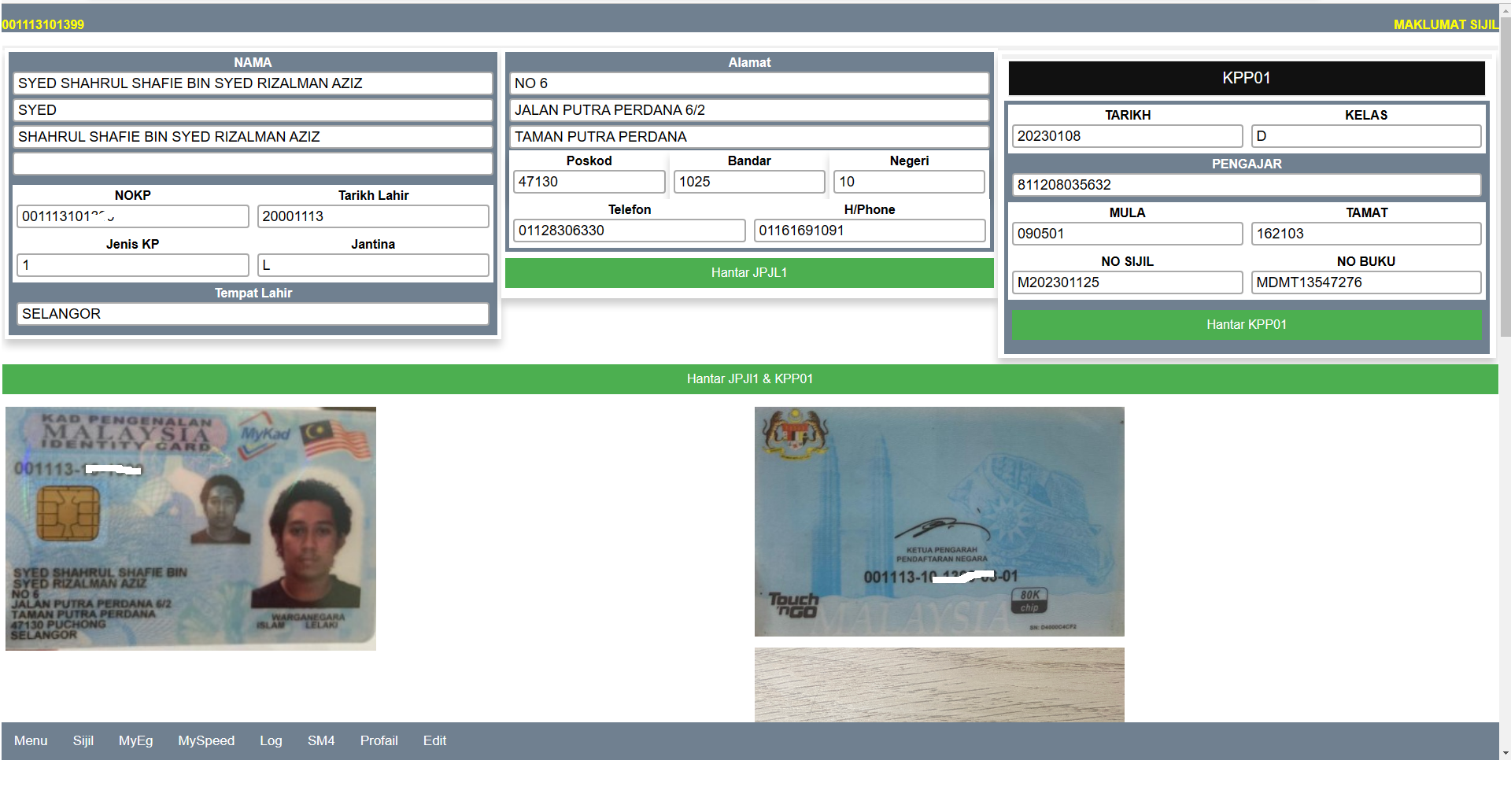Submit with Hantar JPJl1 & KPP01 bar

click(749, 379)
